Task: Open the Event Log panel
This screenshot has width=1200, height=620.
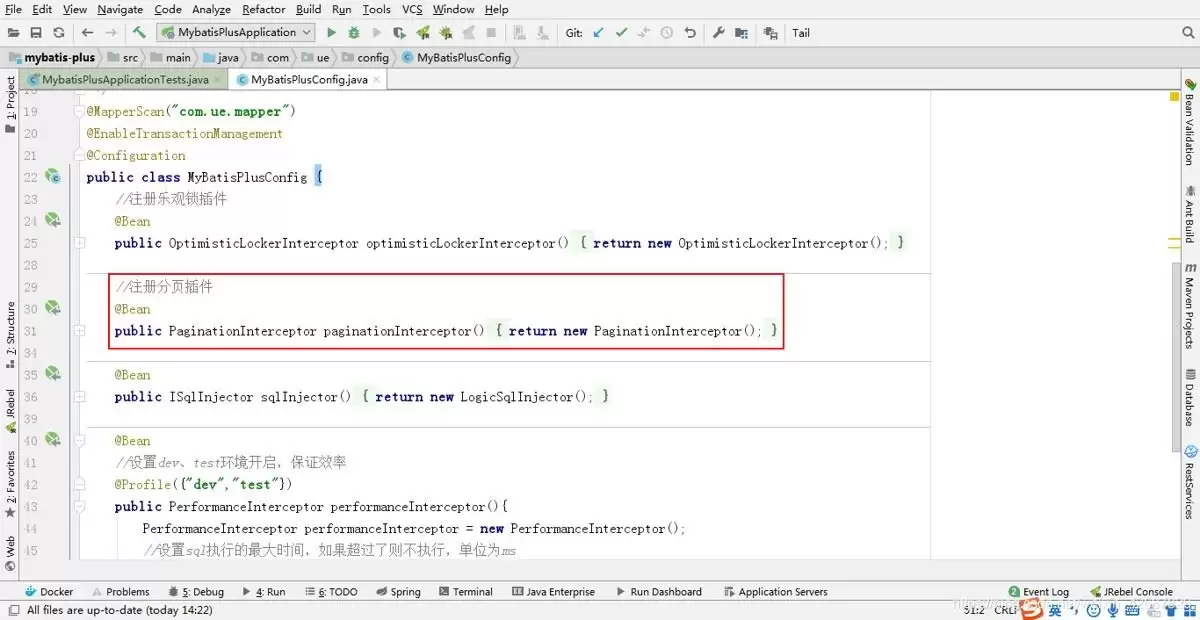Action: (x=1039, y=592)
